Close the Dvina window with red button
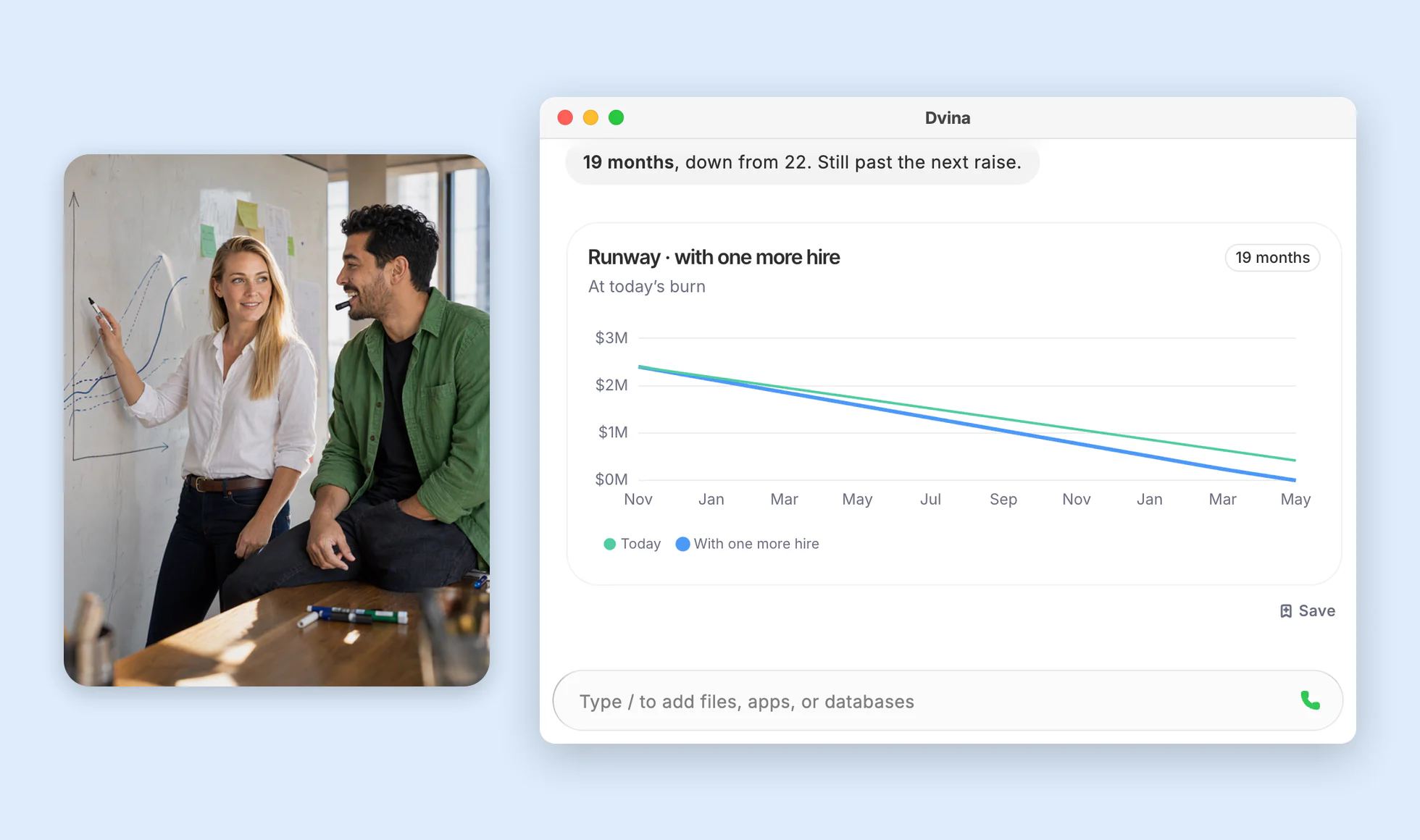Viewport: 1420px width, 840px height. 565,117
